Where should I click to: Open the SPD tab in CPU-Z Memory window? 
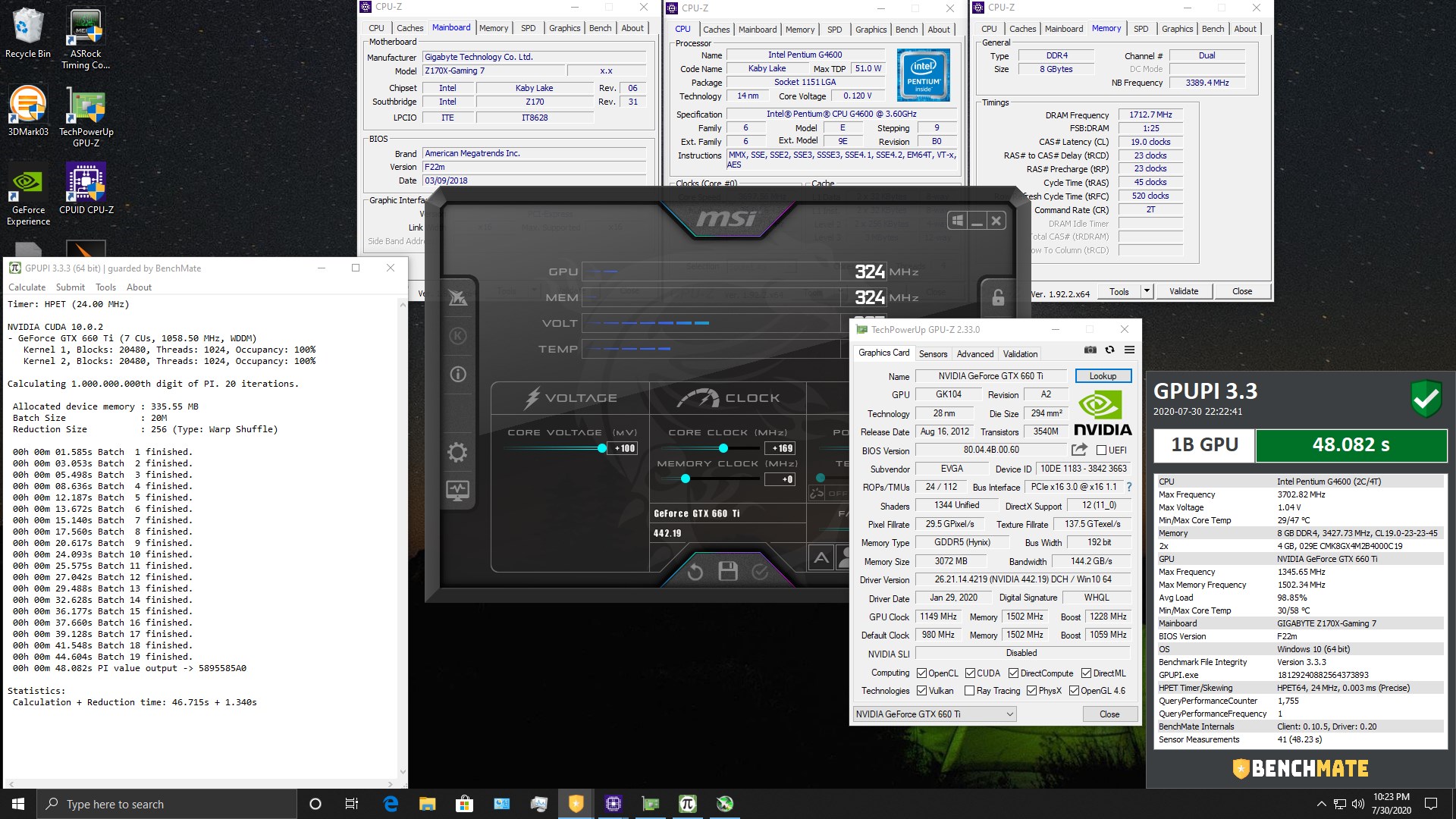1141,29
